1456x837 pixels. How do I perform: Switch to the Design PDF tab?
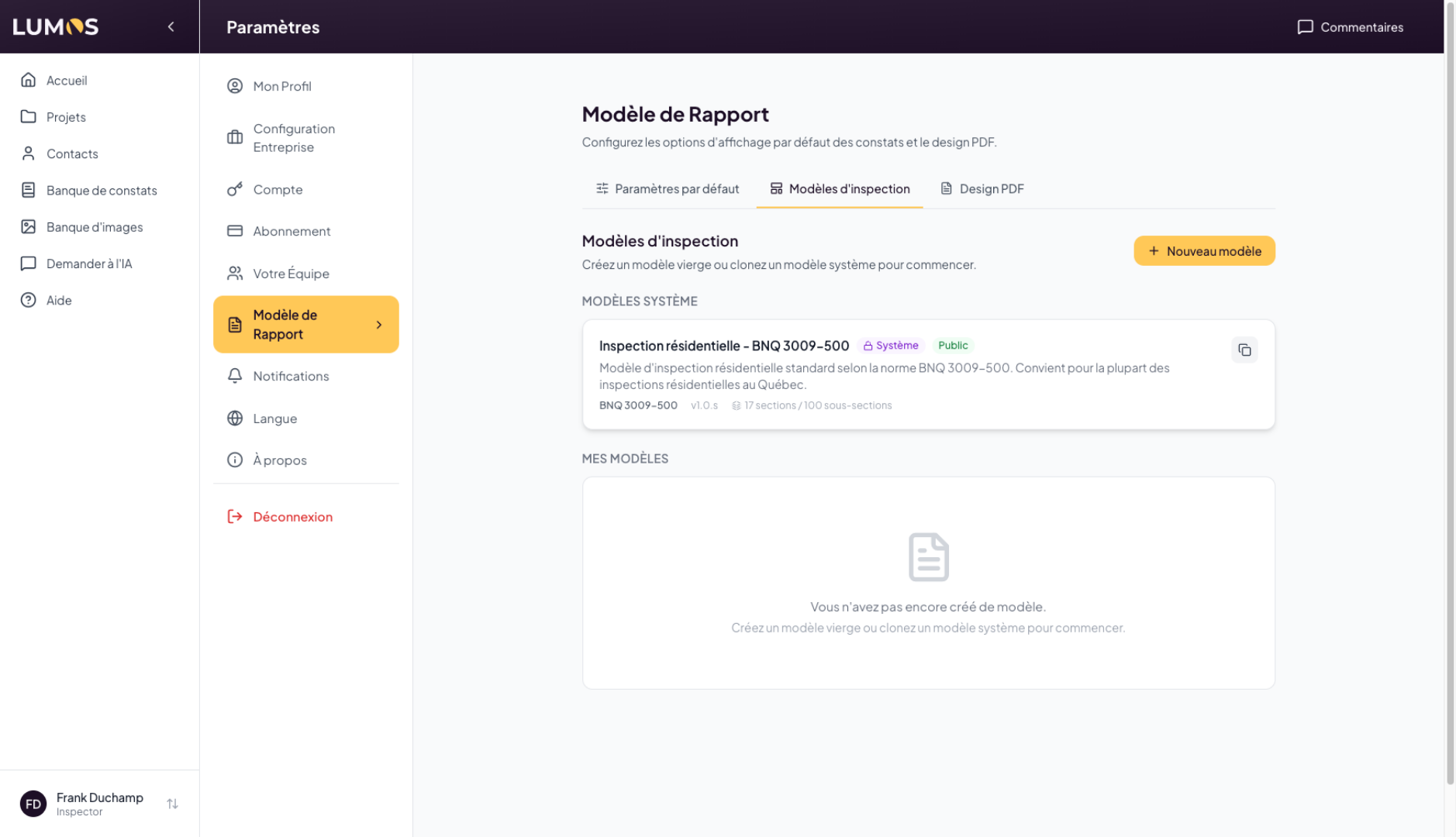pyautogui.click(x=982, y=189)
